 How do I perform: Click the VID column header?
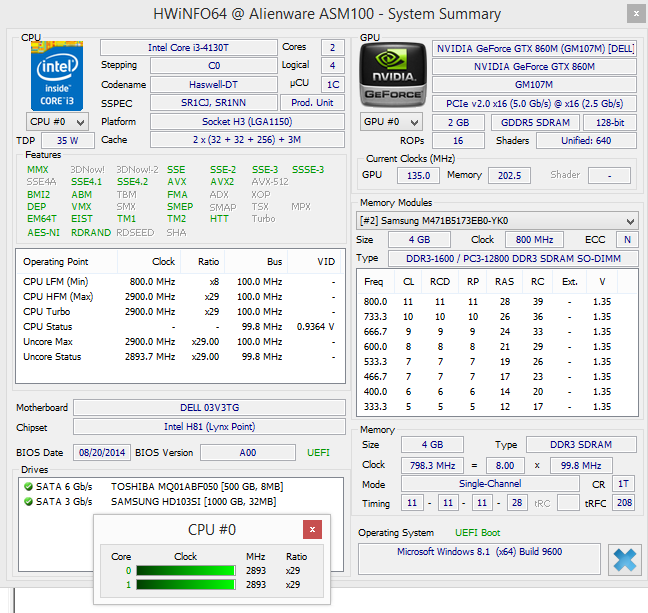pyautogui.click(x=314, y=262)
